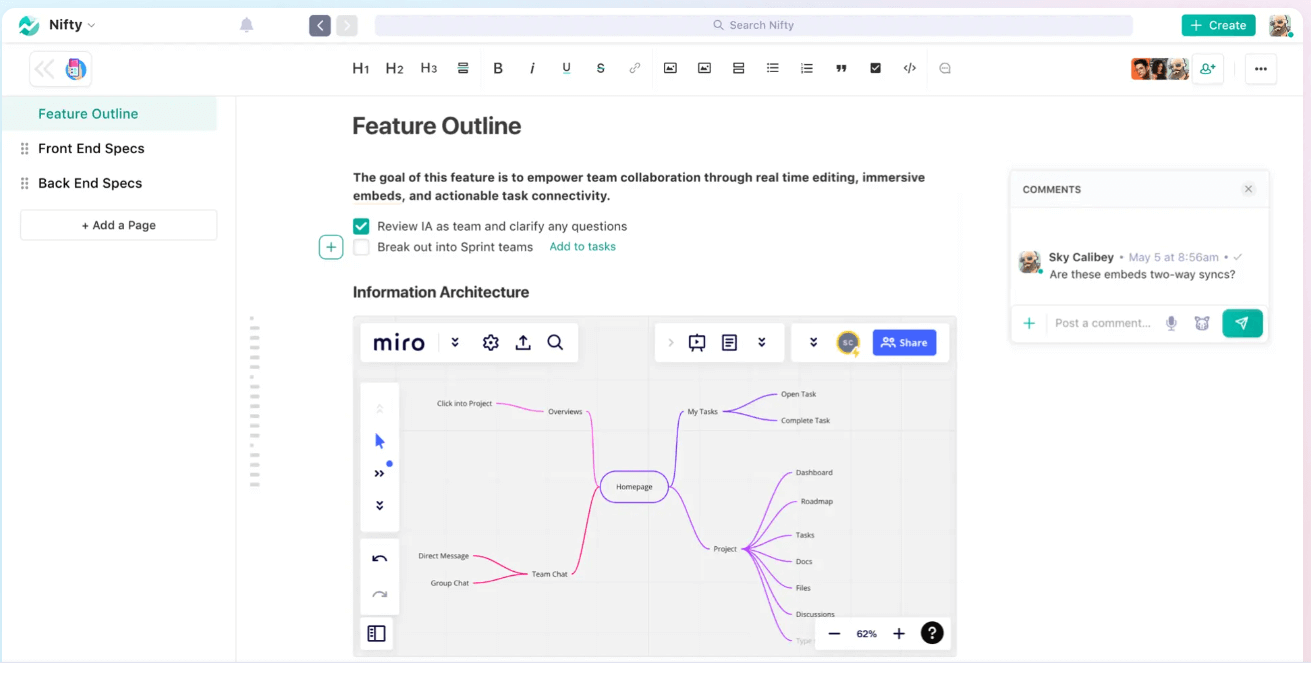Select the voice recording icon in comments

click(x=1171, y=323)
